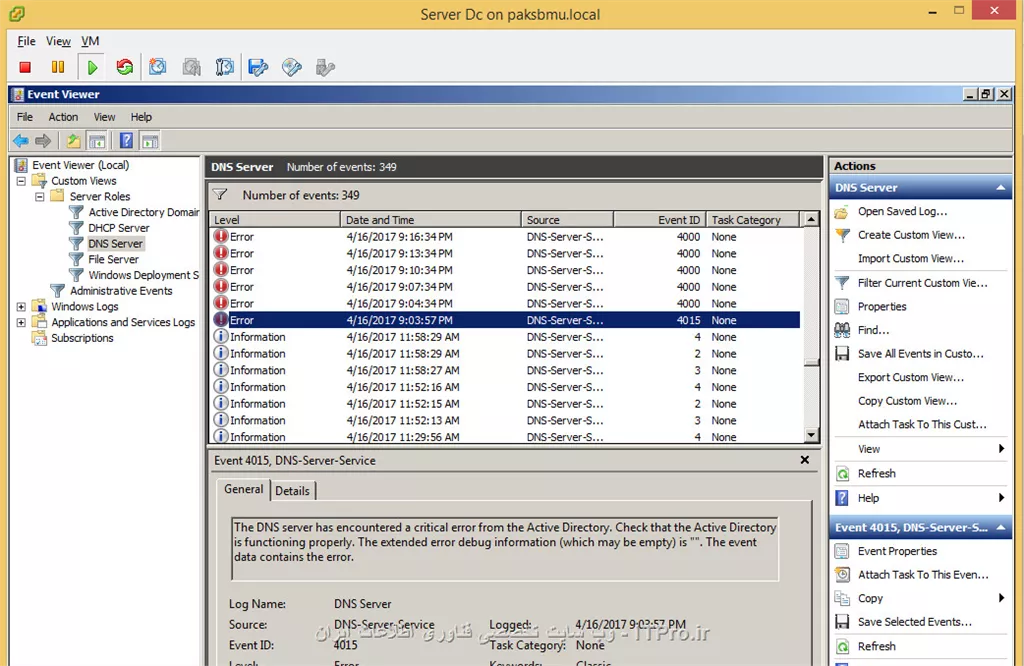1024x666 pixels.
Task: Select Subscriptions in tree
Action: 82,338
